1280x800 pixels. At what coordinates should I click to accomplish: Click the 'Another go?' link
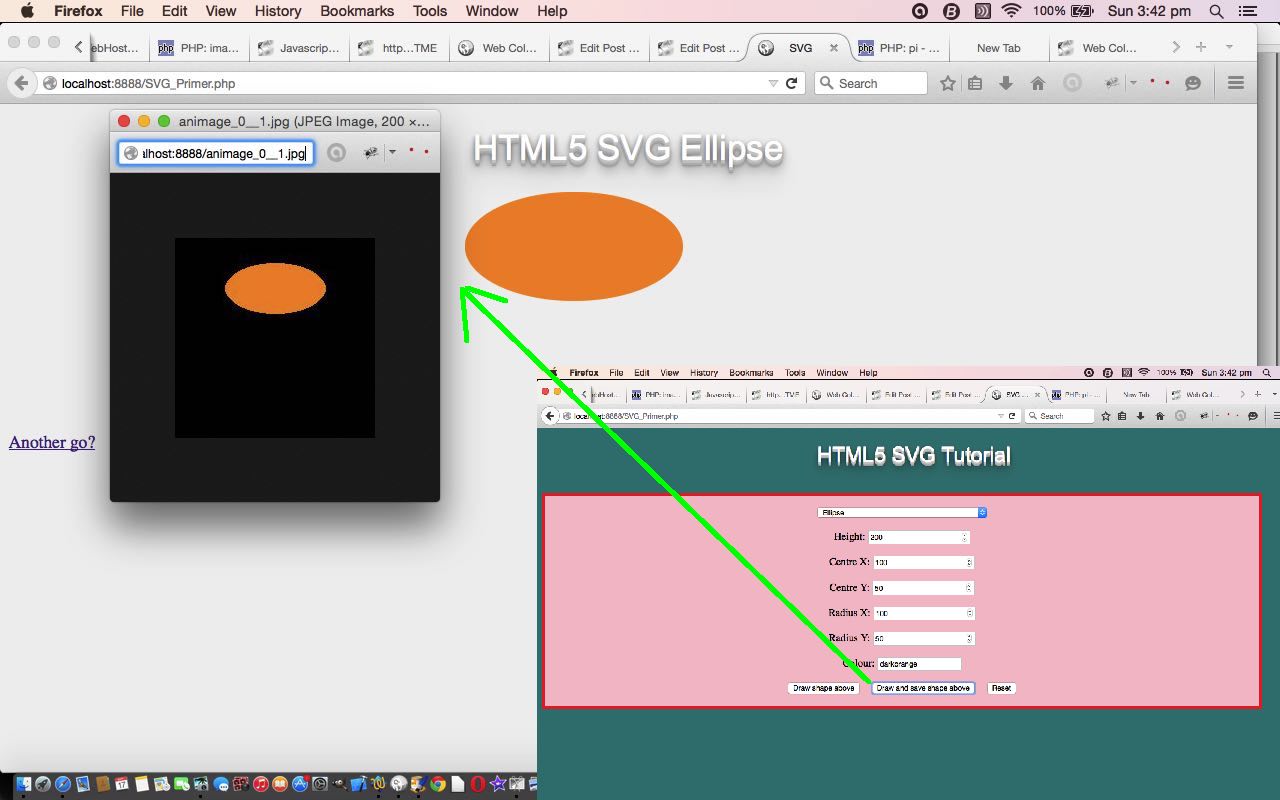tap(51, 442)
